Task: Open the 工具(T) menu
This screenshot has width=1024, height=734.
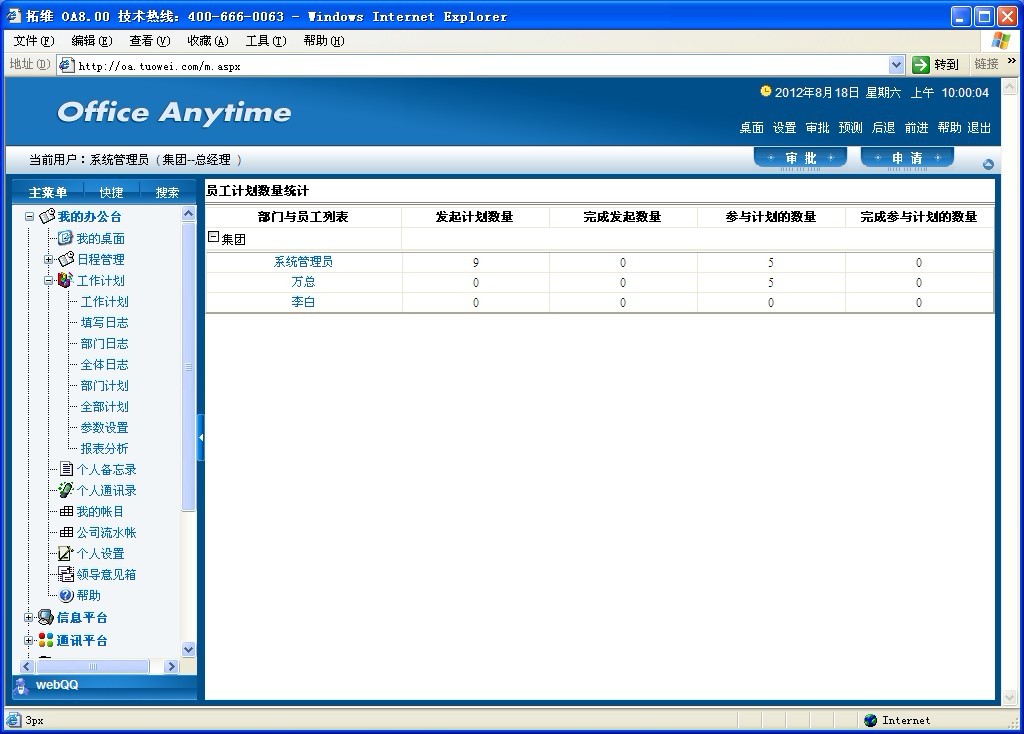Action: (x=265, y=41)
